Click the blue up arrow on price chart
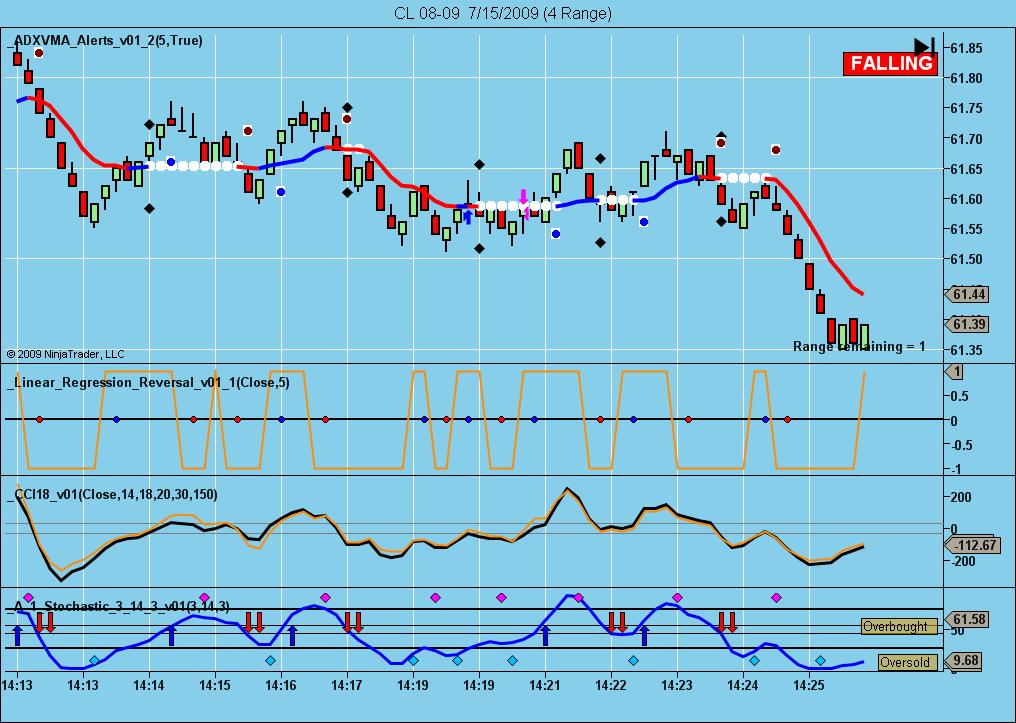 [468, 217]
